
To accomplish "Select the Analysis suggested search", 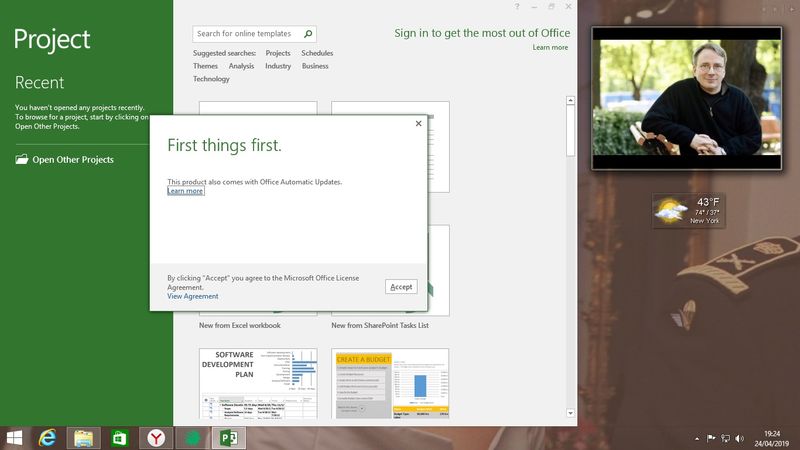I will tap(241, 66).
